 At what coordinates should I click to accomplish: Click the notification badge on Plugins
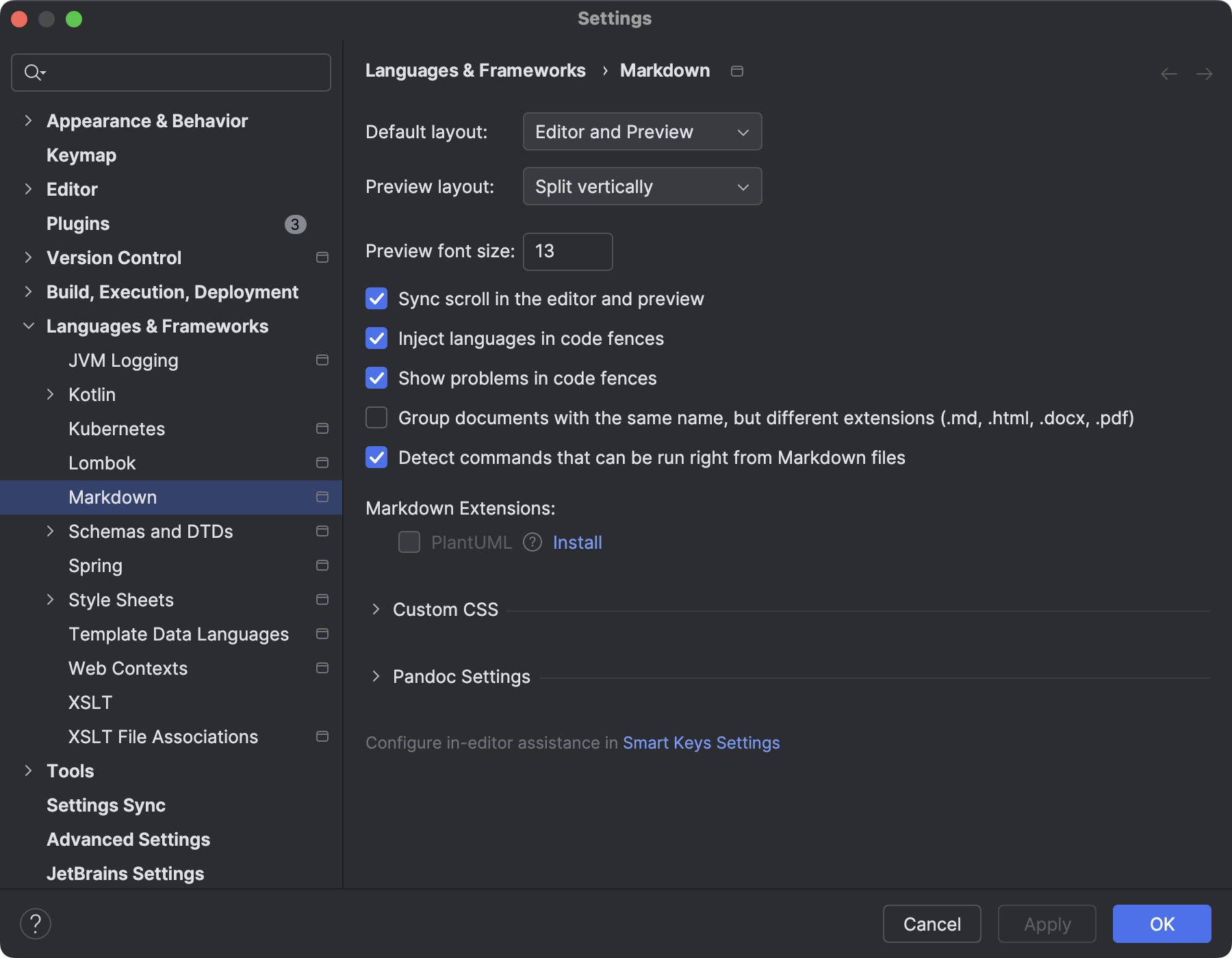point(295,224)
